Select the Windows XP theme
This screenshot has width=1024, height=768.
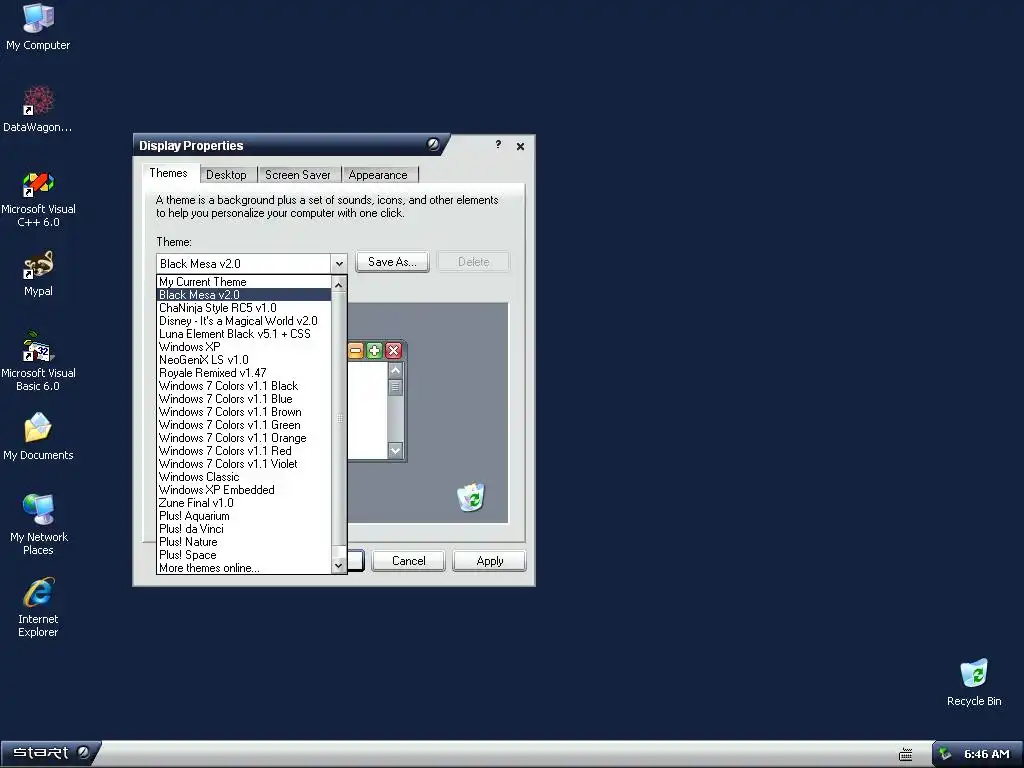[x=244, y=347]
